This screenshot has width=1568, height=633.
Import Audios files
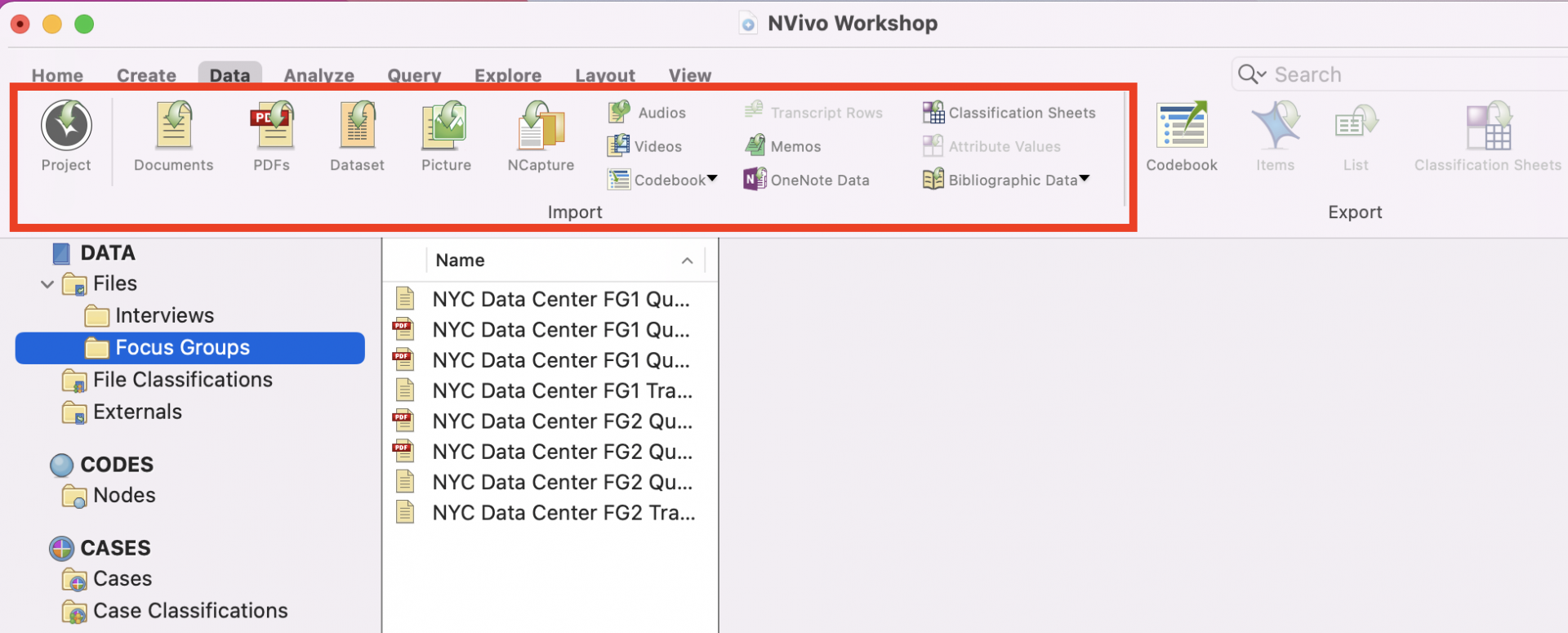click(x=646, y=112)
